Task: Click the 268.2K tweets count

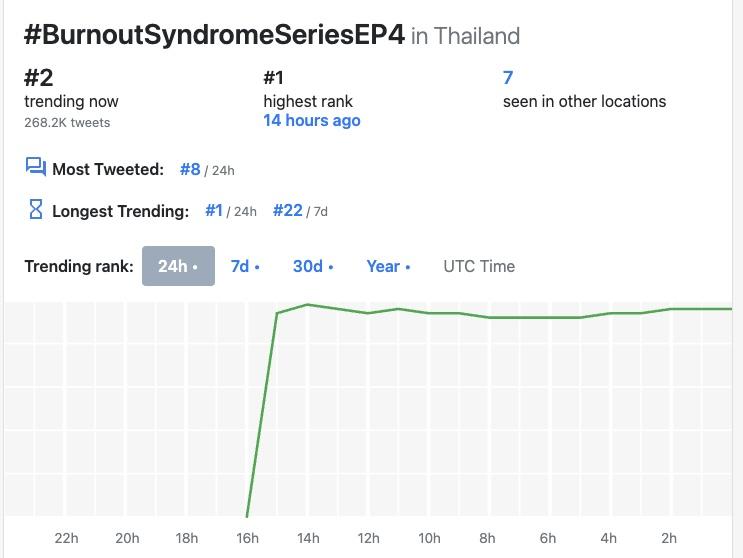Action: coord(67,123)
